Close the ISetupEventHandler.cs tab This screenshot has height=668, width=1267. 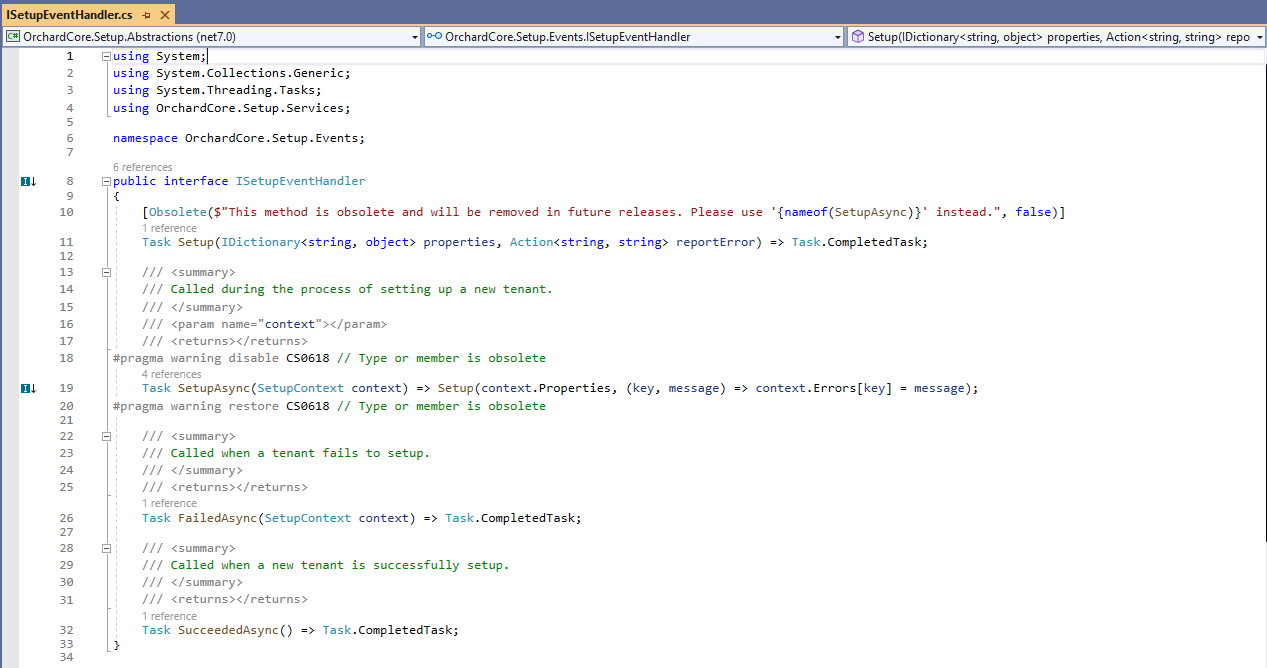(x=163, y=15)
